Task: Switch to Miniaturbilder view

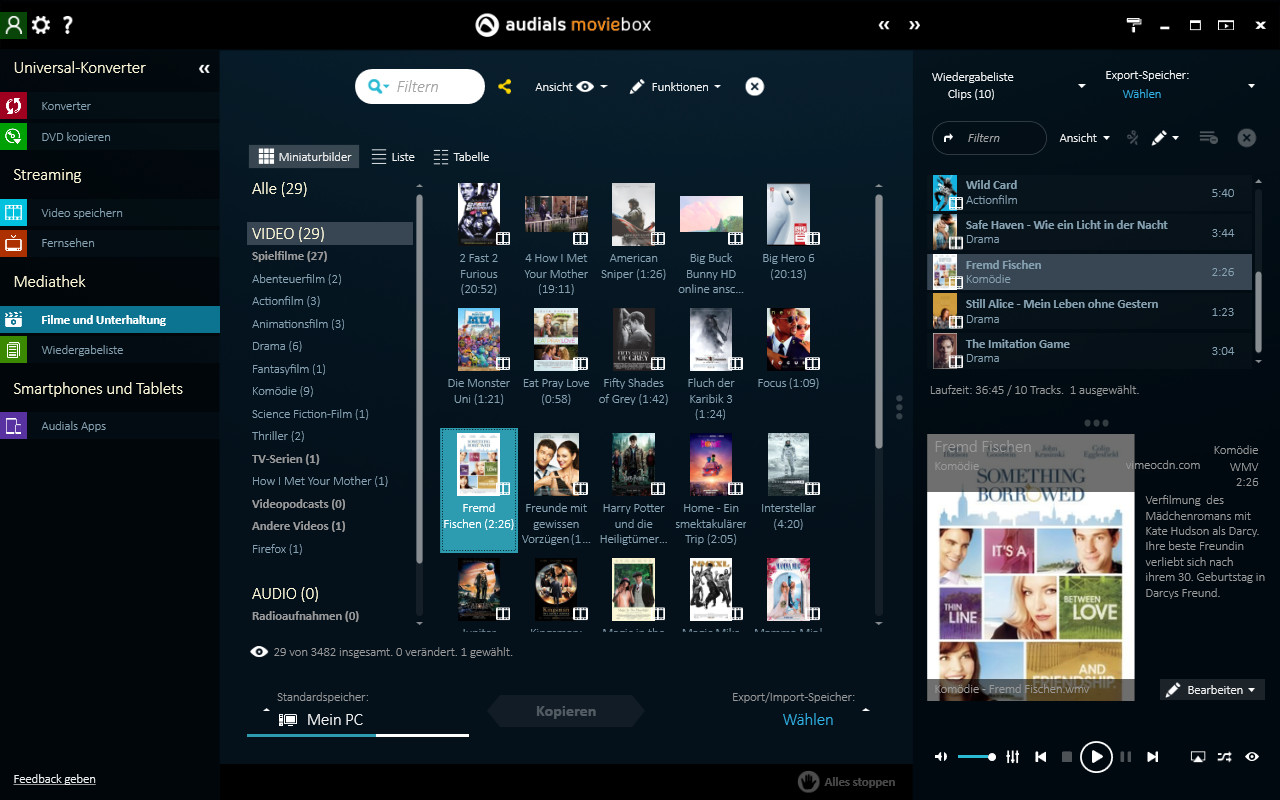Action: coord(305,157)
